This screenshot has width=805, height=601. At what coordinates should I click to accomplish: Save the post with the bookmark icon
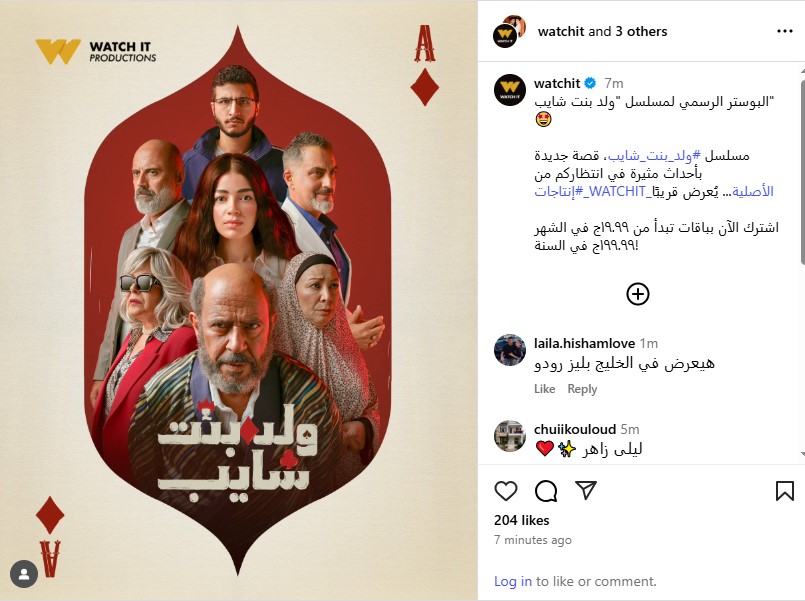[784, 491]
